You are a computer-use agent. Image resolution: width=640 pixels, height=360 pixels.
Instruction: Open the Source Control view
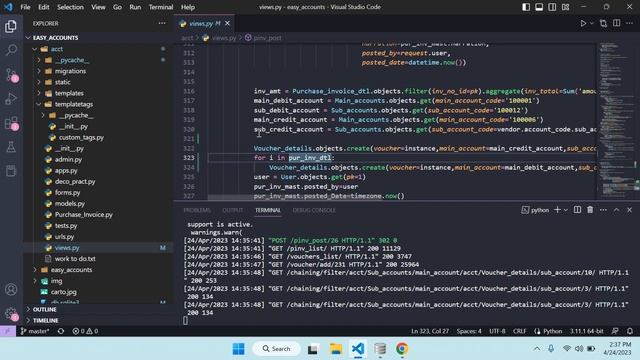[11, 75]
